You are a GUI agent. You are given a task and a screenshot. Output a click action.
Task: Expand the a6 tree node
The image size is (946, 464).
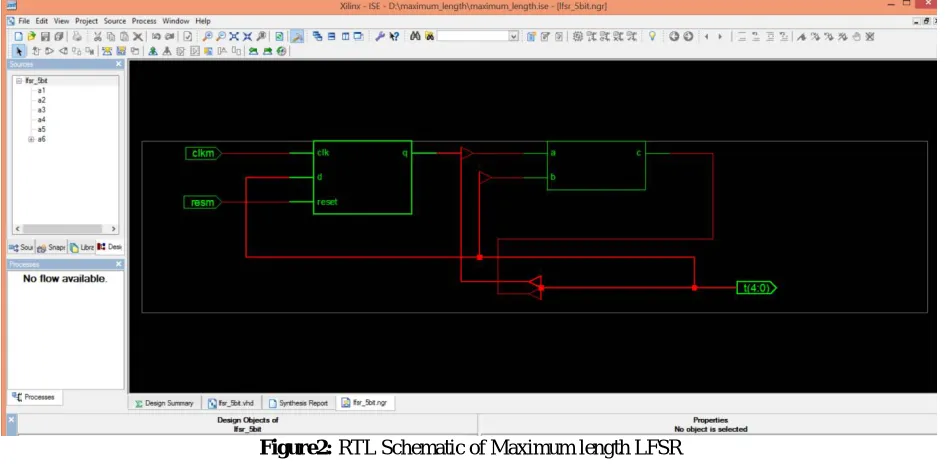tap(31, 139)
